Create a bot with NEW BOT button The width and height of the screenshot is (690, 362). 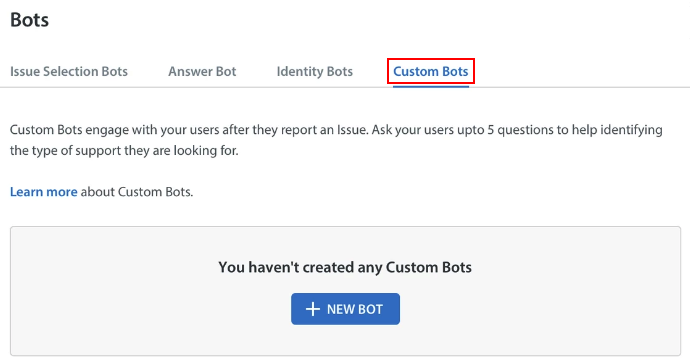(x=345, y=309)
